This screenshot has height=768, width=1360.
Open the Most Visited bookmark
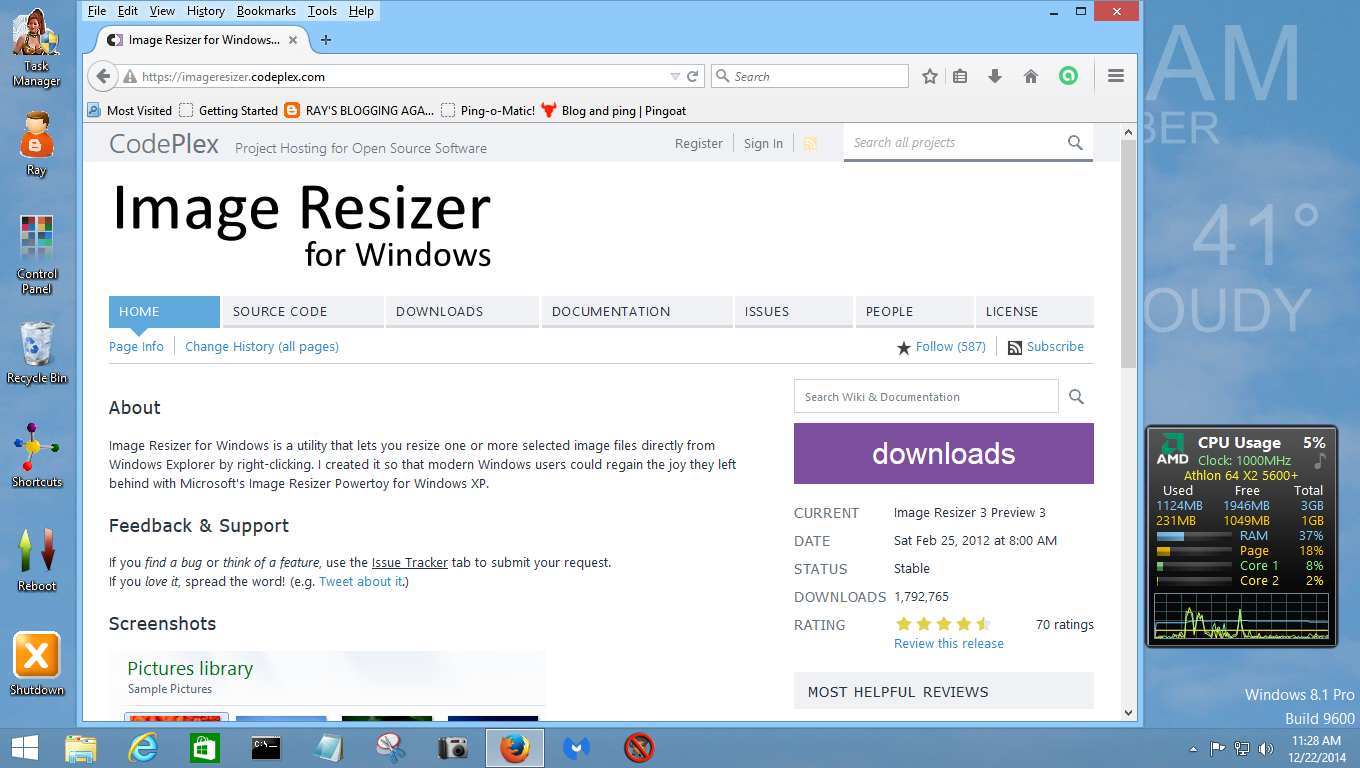(130, 110)
